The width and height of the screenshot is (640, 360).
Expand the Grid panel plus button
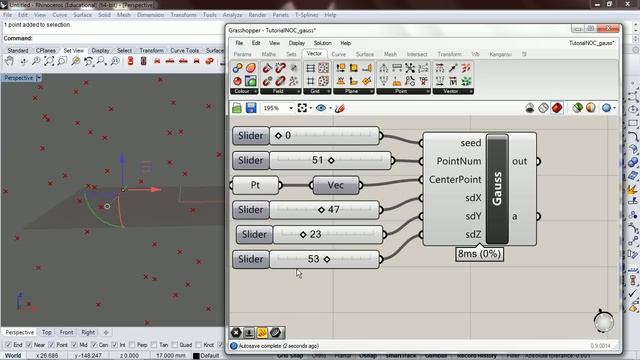tap(329, 91)
